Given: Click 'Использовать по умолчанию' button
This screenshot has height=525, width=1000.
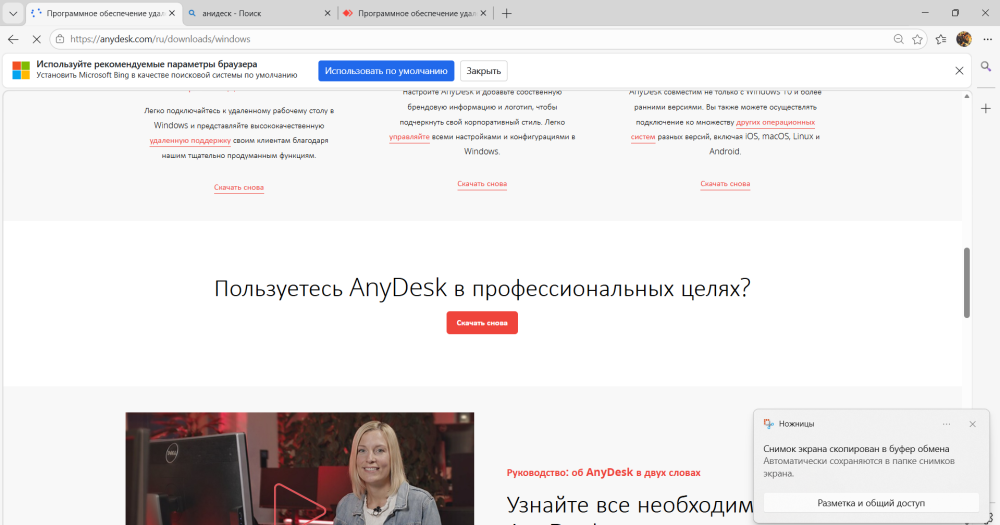Looking at the screenshot, I should (386, 71).
